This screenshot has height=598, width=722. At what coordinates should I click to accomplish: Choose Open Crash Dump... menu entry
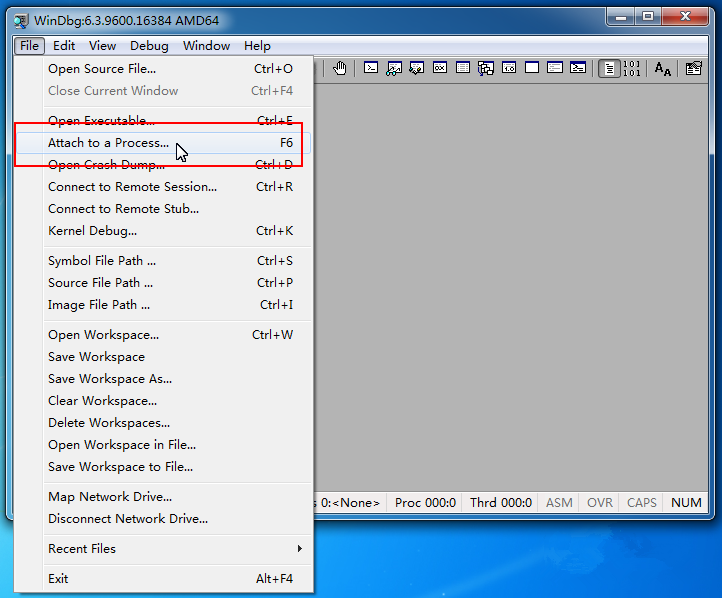click(x=164, y=165)
